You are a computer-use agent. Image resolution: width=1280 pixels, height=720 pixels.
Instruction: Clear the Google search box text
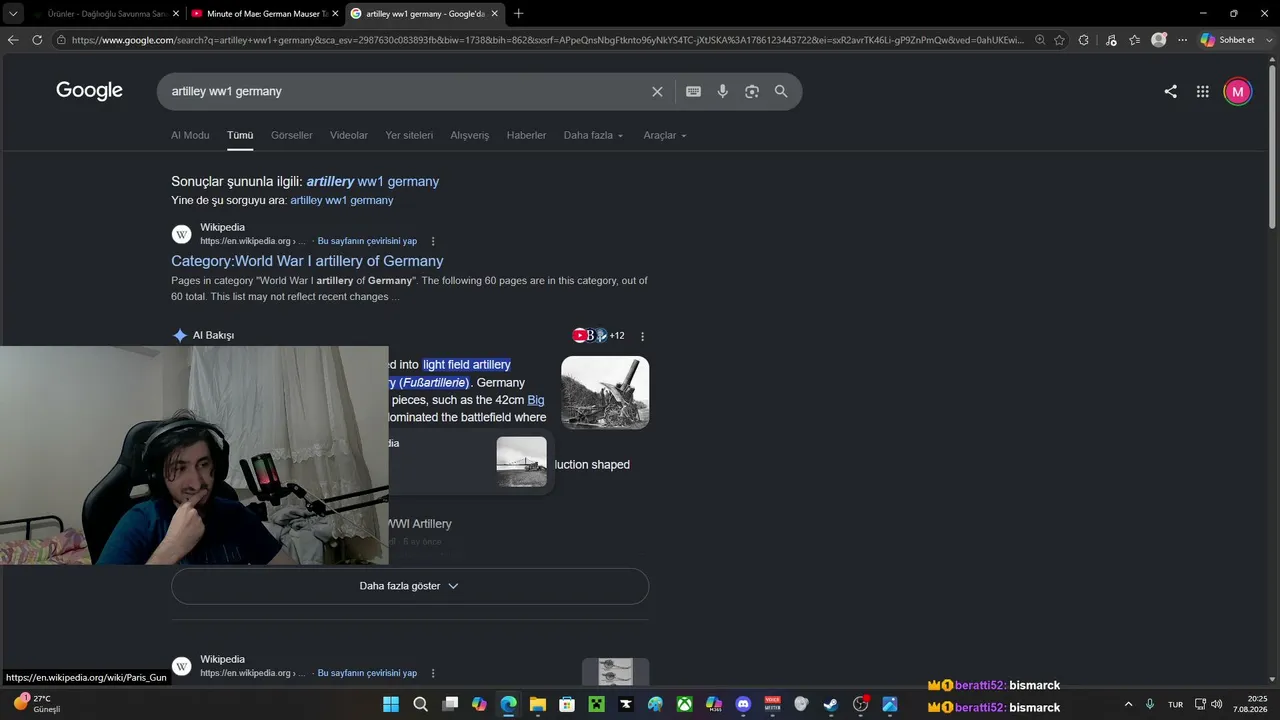click(657, 92)
